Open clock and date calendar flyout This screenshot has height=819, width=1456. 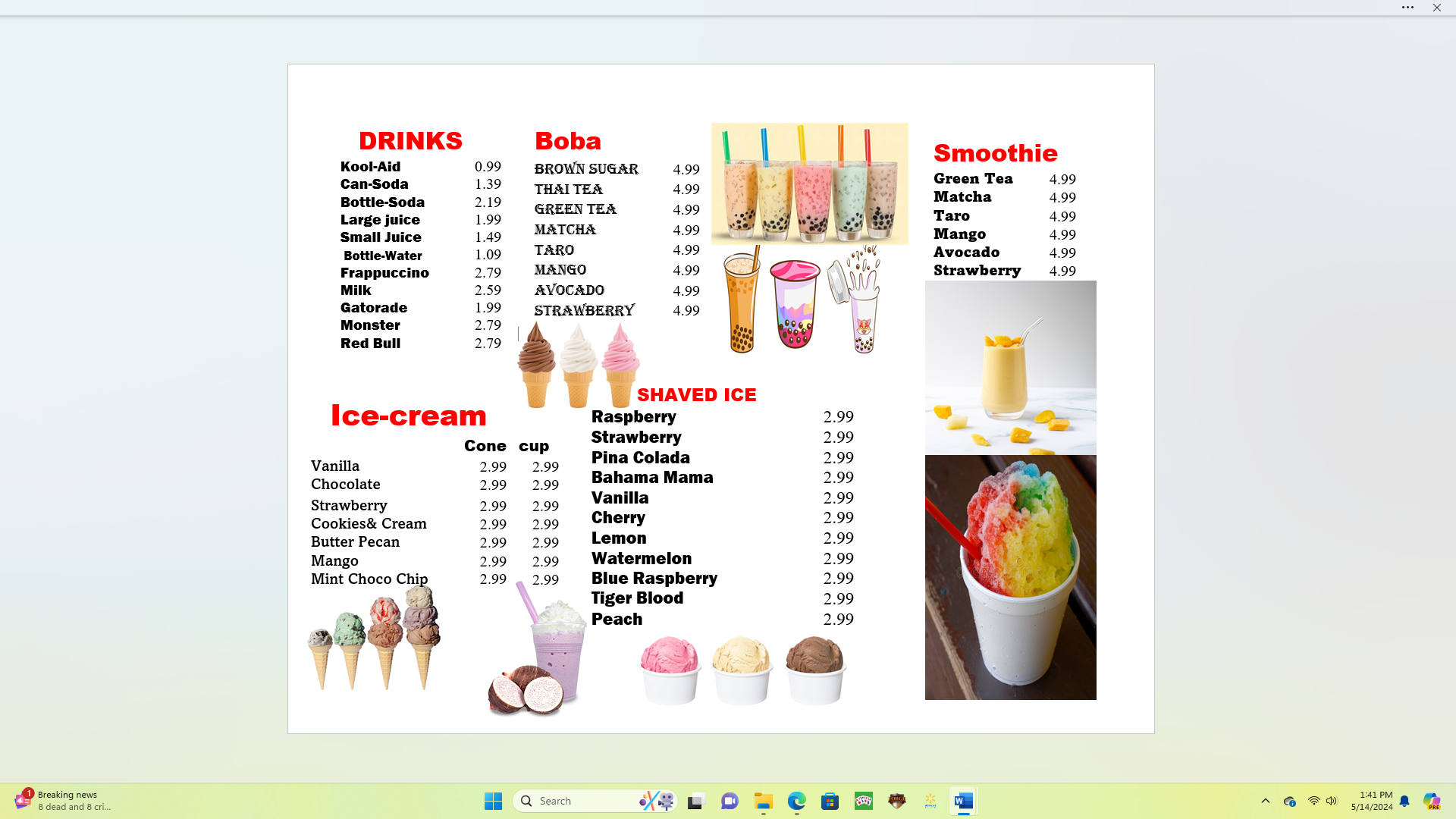[1371, 801]
